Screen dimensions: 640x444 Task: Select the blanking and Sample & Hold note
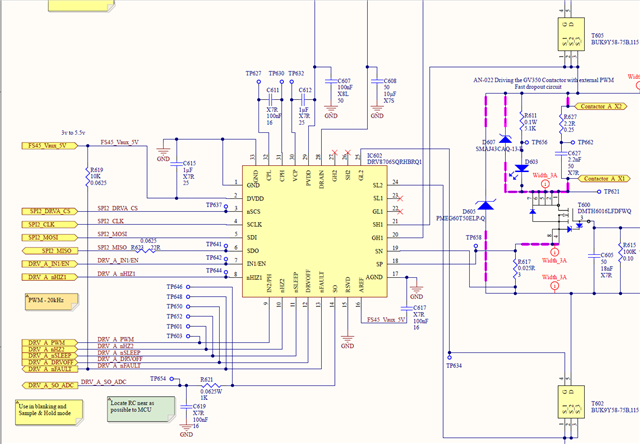tap(49, 413)
